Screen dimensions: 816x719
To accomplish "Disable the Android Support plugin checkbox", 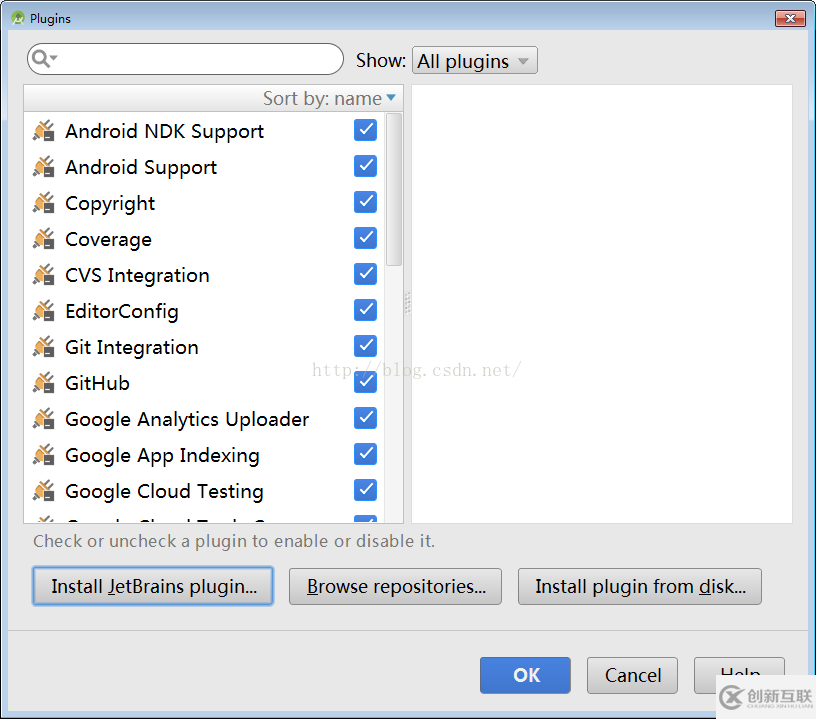I will tap(365, 166).
